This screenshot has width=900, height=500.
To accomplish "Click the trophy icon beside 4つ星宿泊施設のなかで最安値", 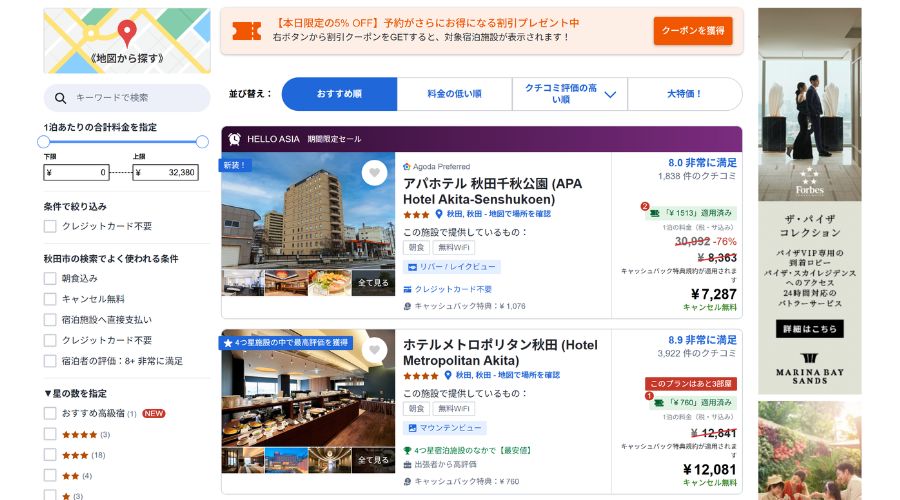I will pyautogui.click(x=407, y=451).
